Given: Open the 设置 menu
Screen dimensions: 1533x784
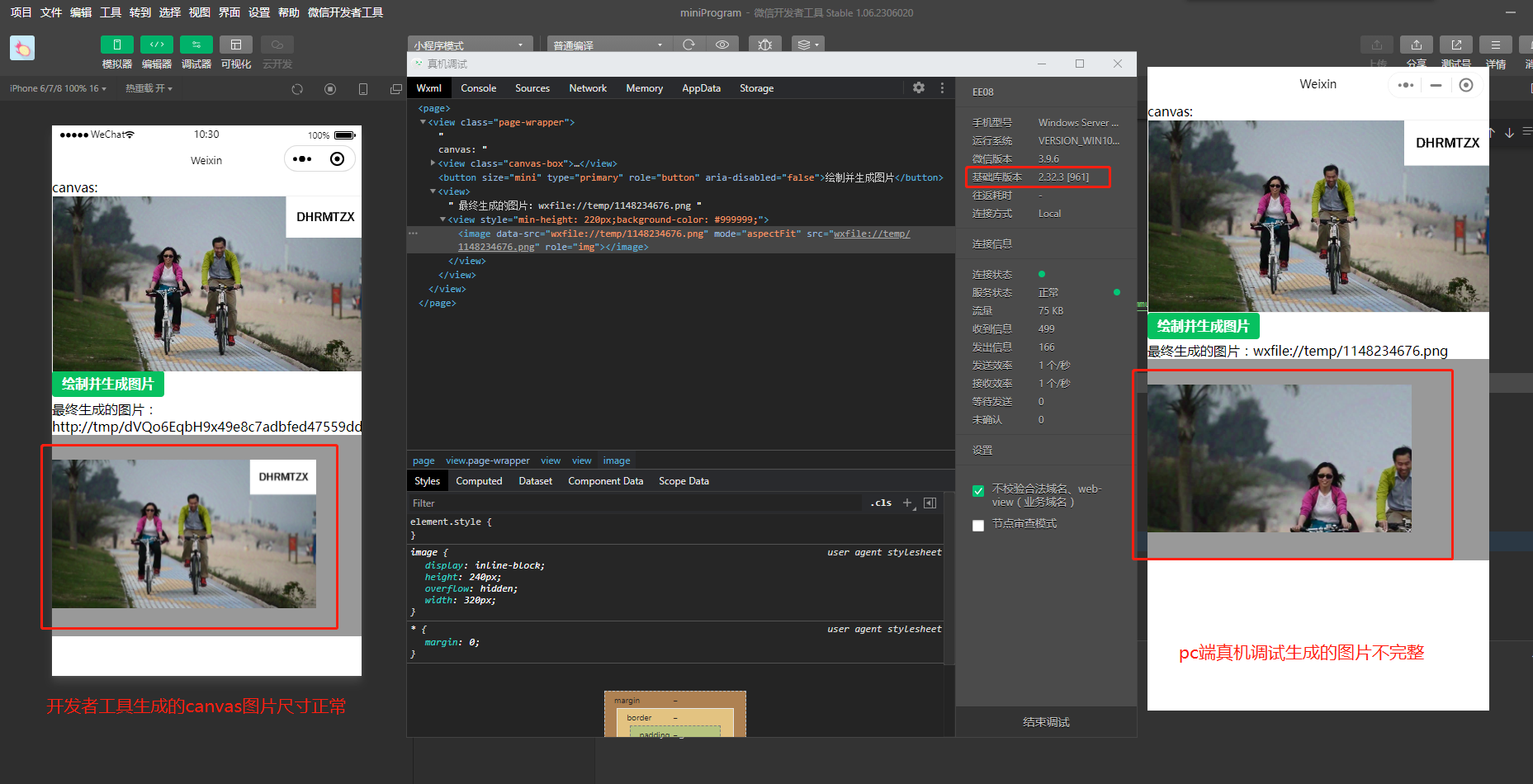Looking at the screenshot, I should tap(259, 12).
